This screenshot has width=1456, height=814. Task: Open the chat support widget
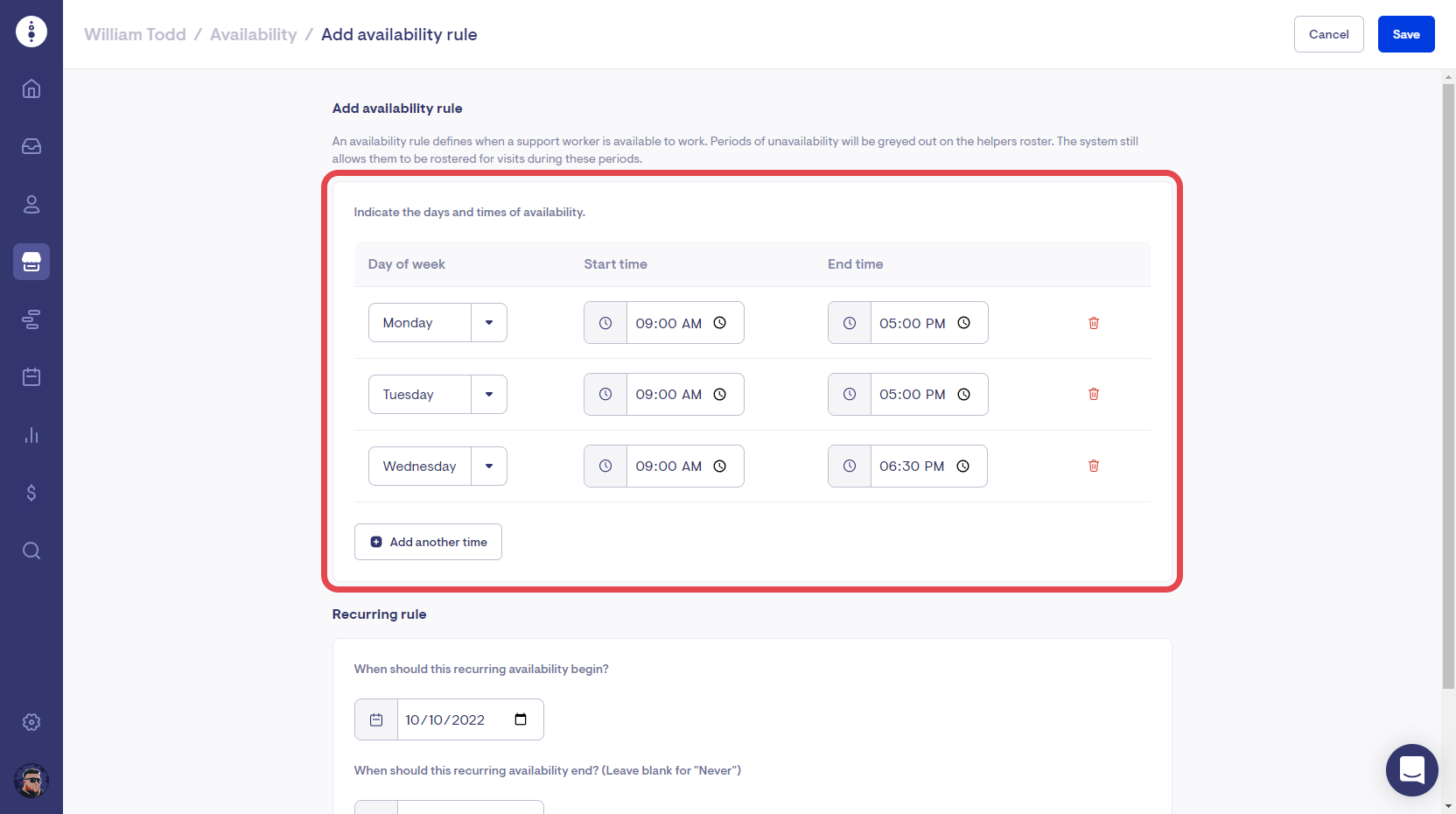pos(1411,770)
